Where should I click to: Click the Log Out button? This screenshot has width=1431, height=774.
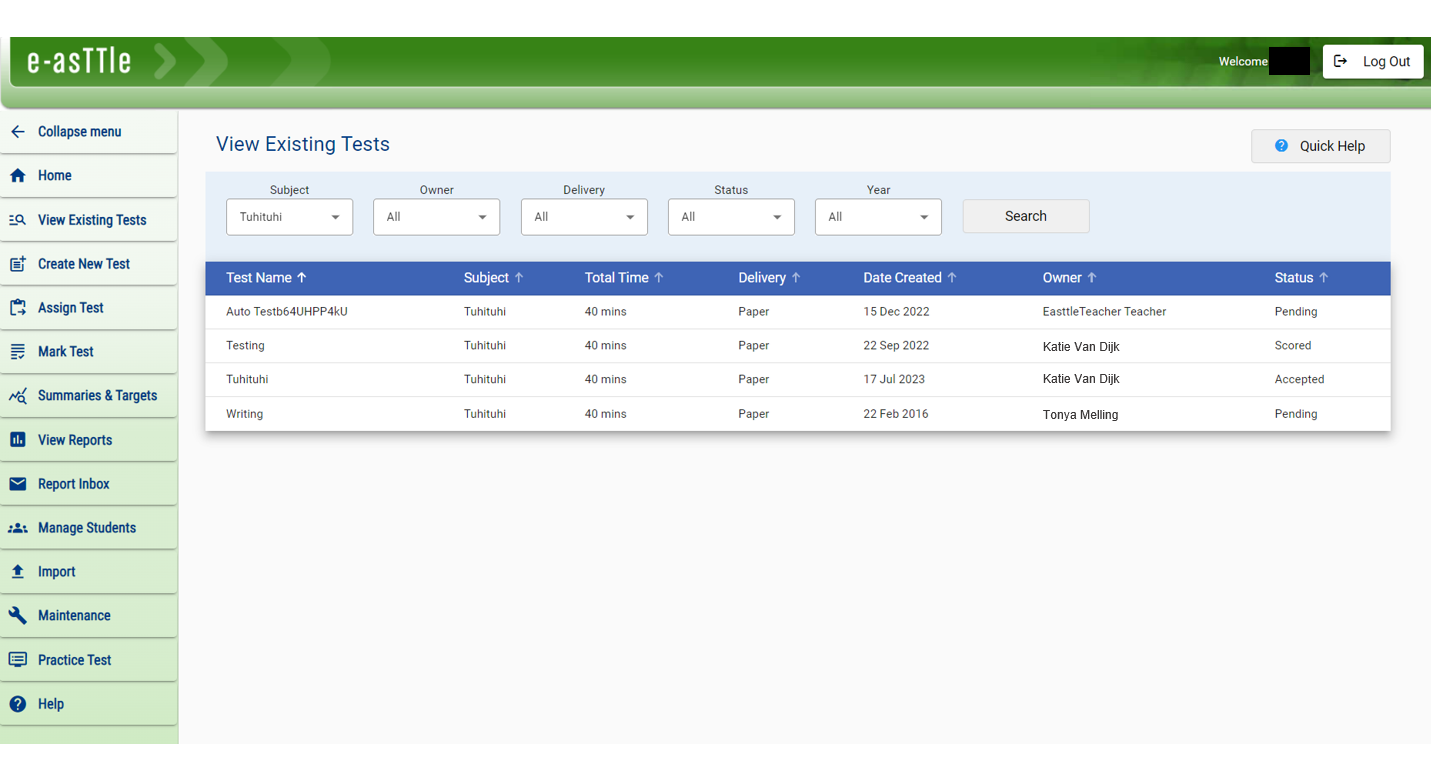coord(1373,61)
